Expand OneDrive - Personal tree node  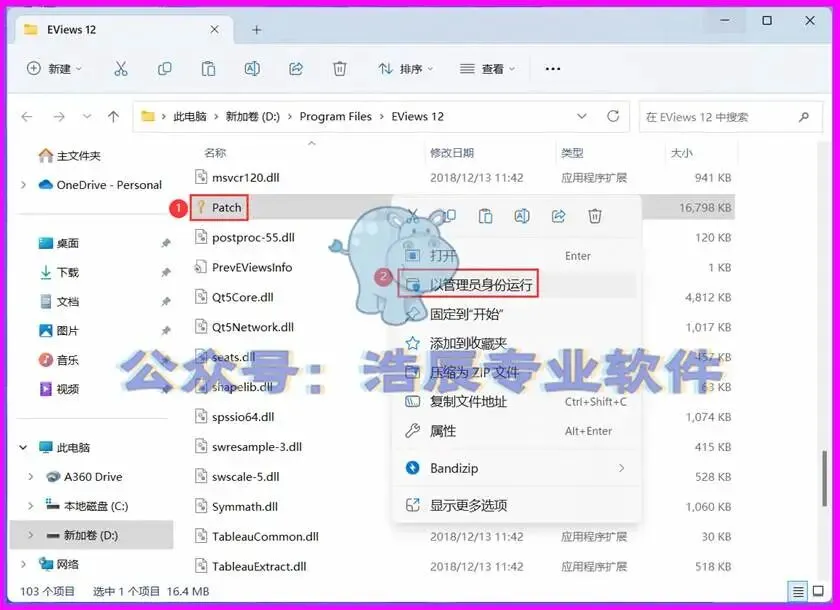coord(24,185)
